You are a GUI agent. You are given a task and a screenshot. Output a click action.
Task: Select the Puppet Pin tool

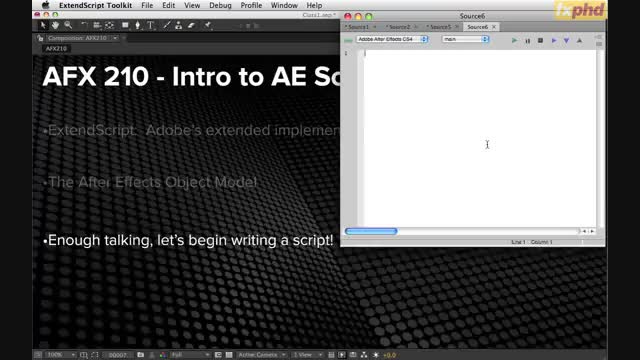pos(208,25)
